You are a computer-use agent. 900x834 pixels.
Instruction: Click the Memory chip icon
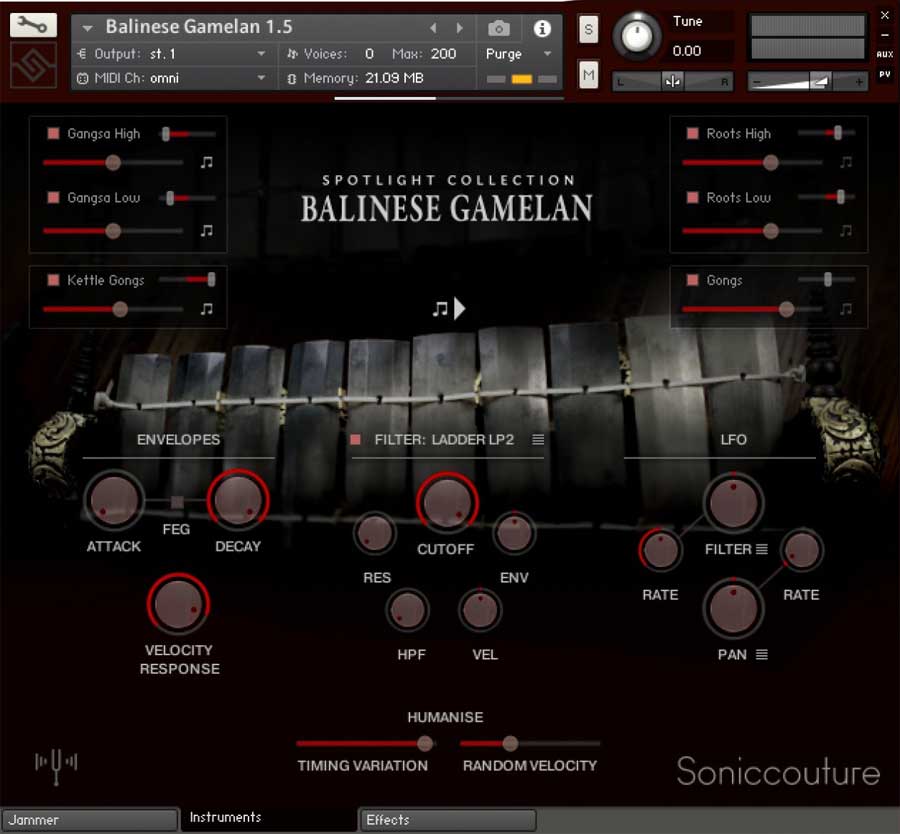point(292,79)
